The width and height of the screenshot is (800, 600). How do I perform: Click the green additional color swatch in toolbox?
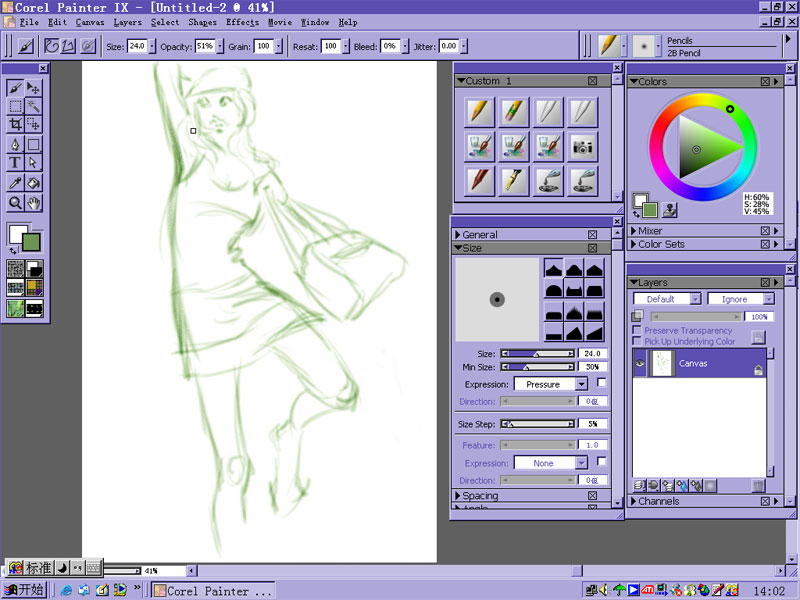[x=31, y=242]
